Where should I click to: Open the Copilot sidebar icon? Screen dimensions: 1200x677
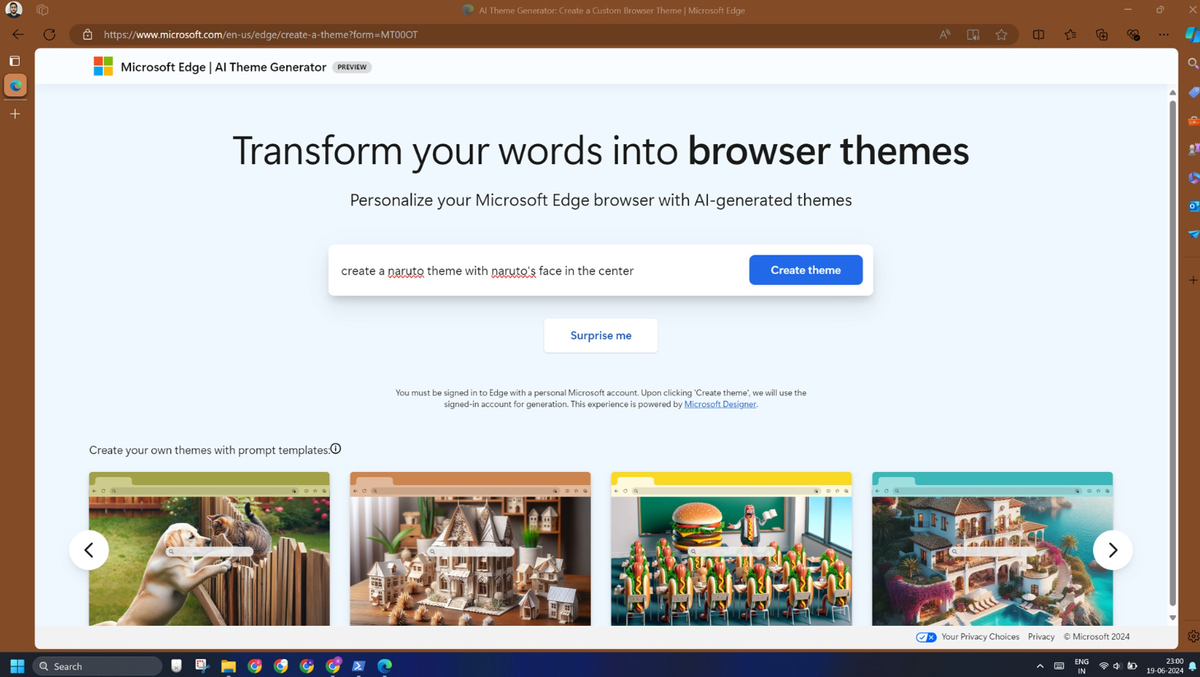[1191, 34]
